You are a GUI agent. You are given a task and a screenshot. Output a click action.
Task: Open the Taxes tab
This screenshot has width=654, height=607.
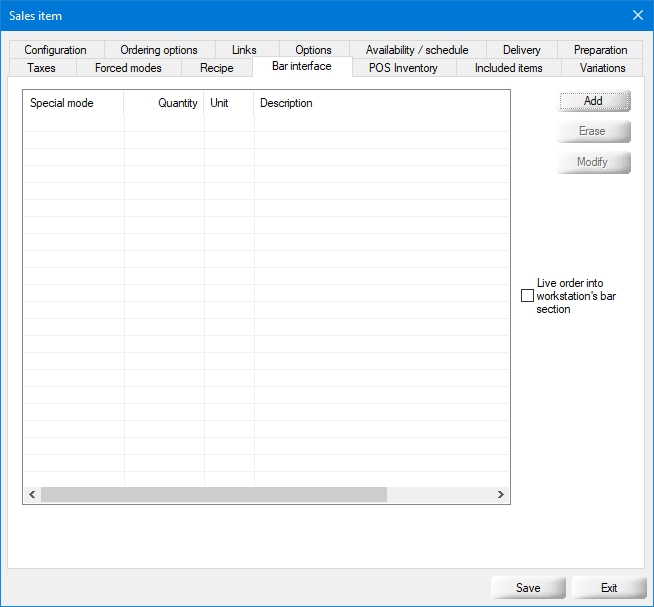coord(42,68)
